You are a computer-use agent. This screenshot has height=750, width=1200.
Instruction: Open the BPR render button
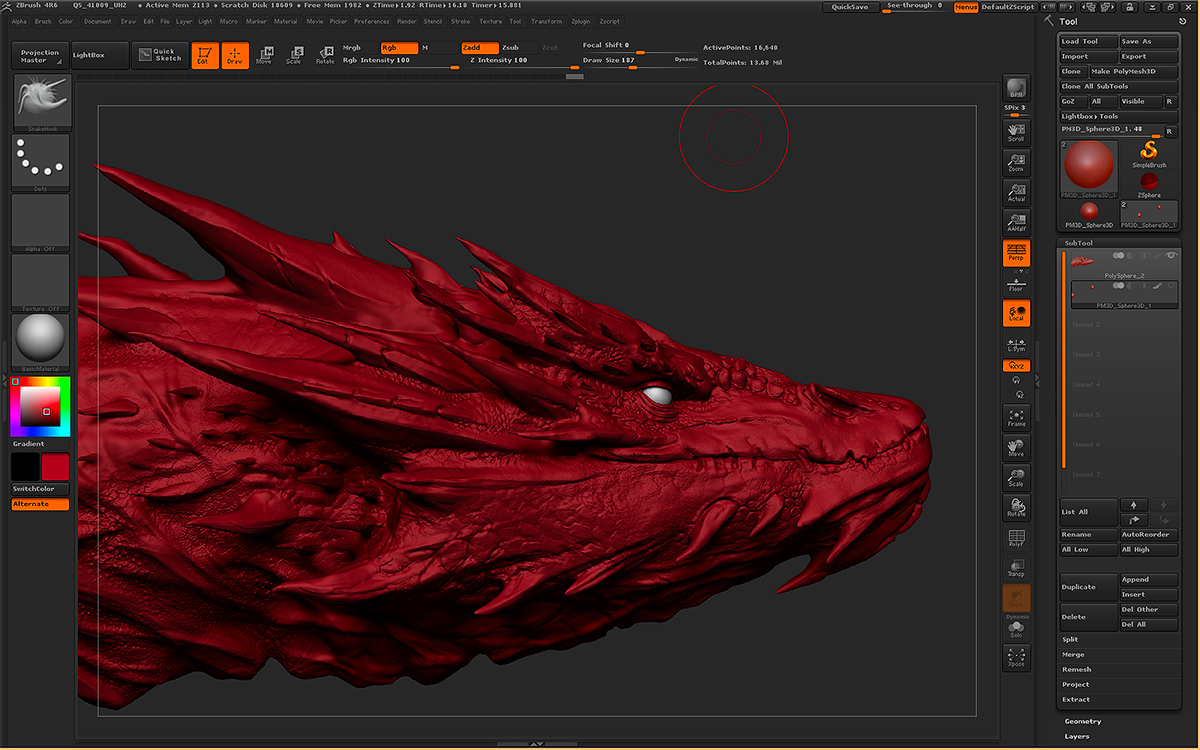[x=1016, y=88]
